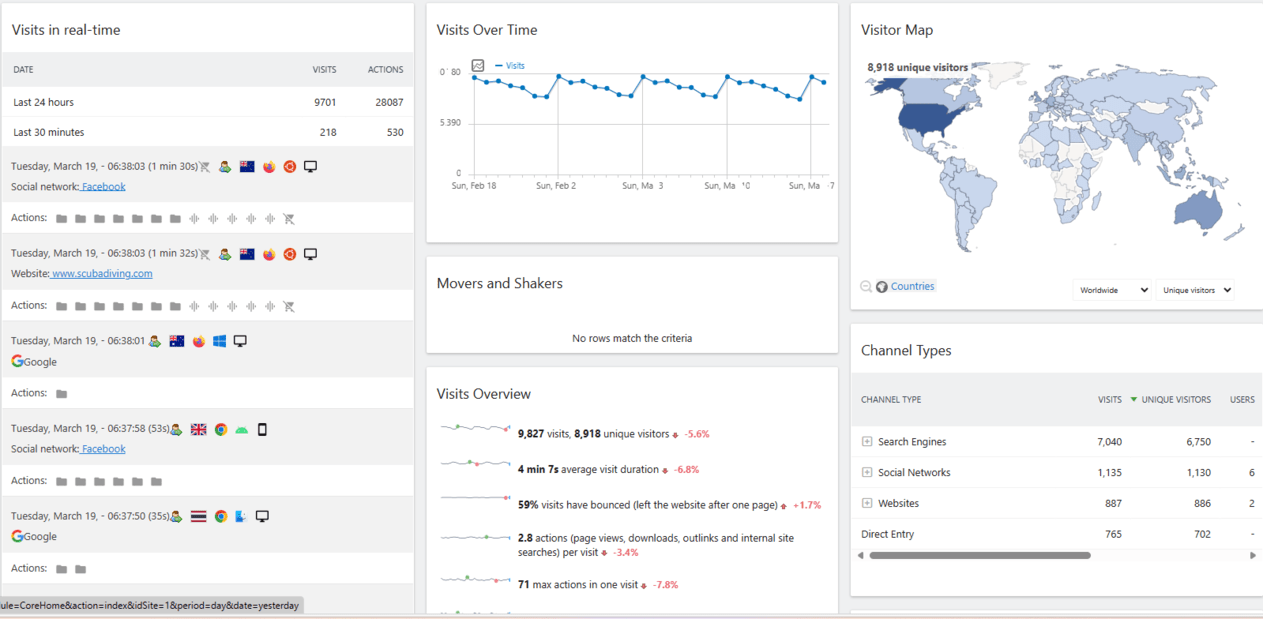This screenshot has width=1263, height=619.
Task: Click the Channel Types horizontal scrollbar right arrow
Action: [x=1253, y=555]
